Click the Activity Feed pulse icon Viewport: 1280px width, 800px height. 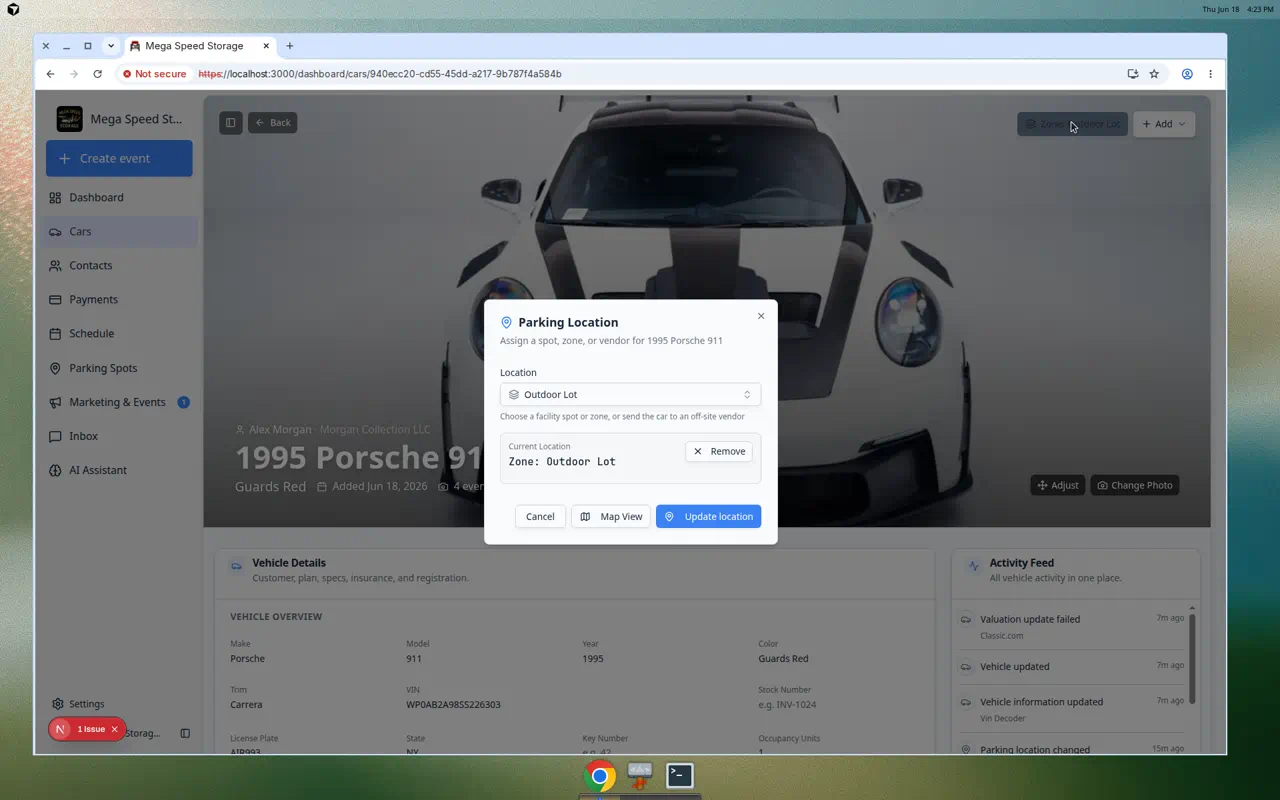(973, 566)
